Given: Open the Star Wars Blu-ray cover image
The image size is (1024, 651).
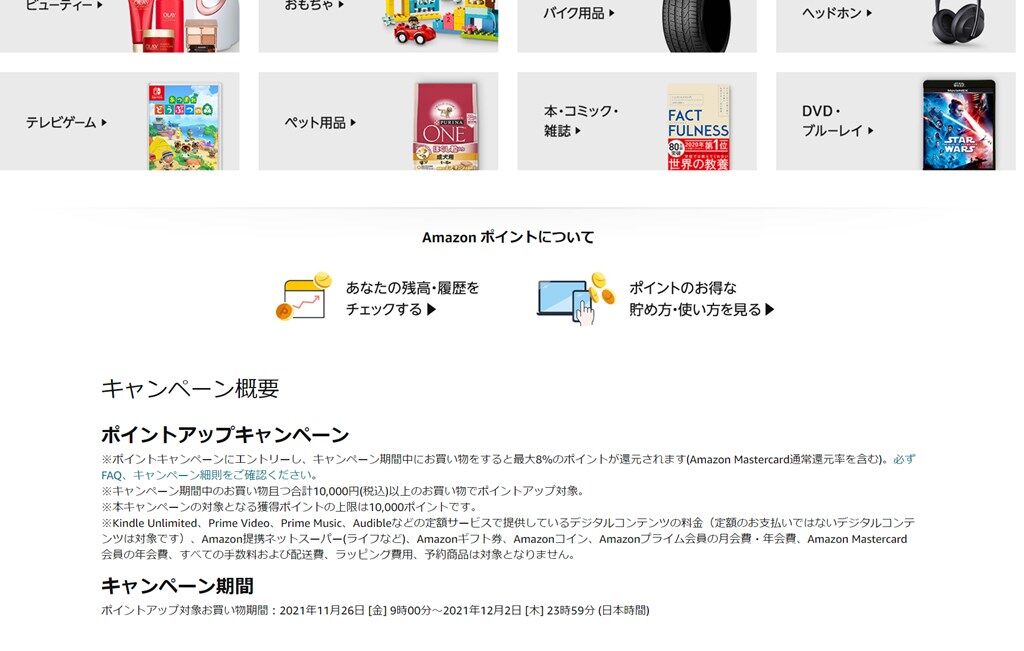Looking at the screenshot, I should (x=959, y=125).
